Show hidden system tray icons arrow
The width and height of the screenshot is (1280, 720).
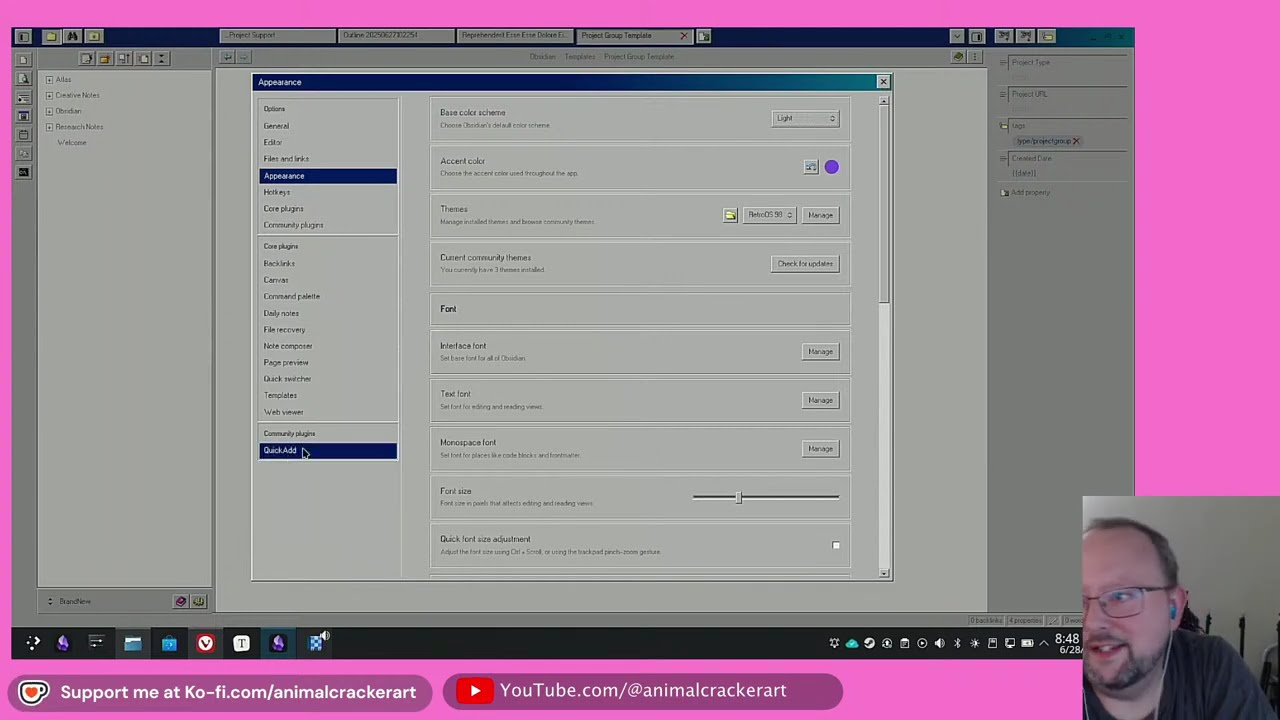click(1044, 643)
